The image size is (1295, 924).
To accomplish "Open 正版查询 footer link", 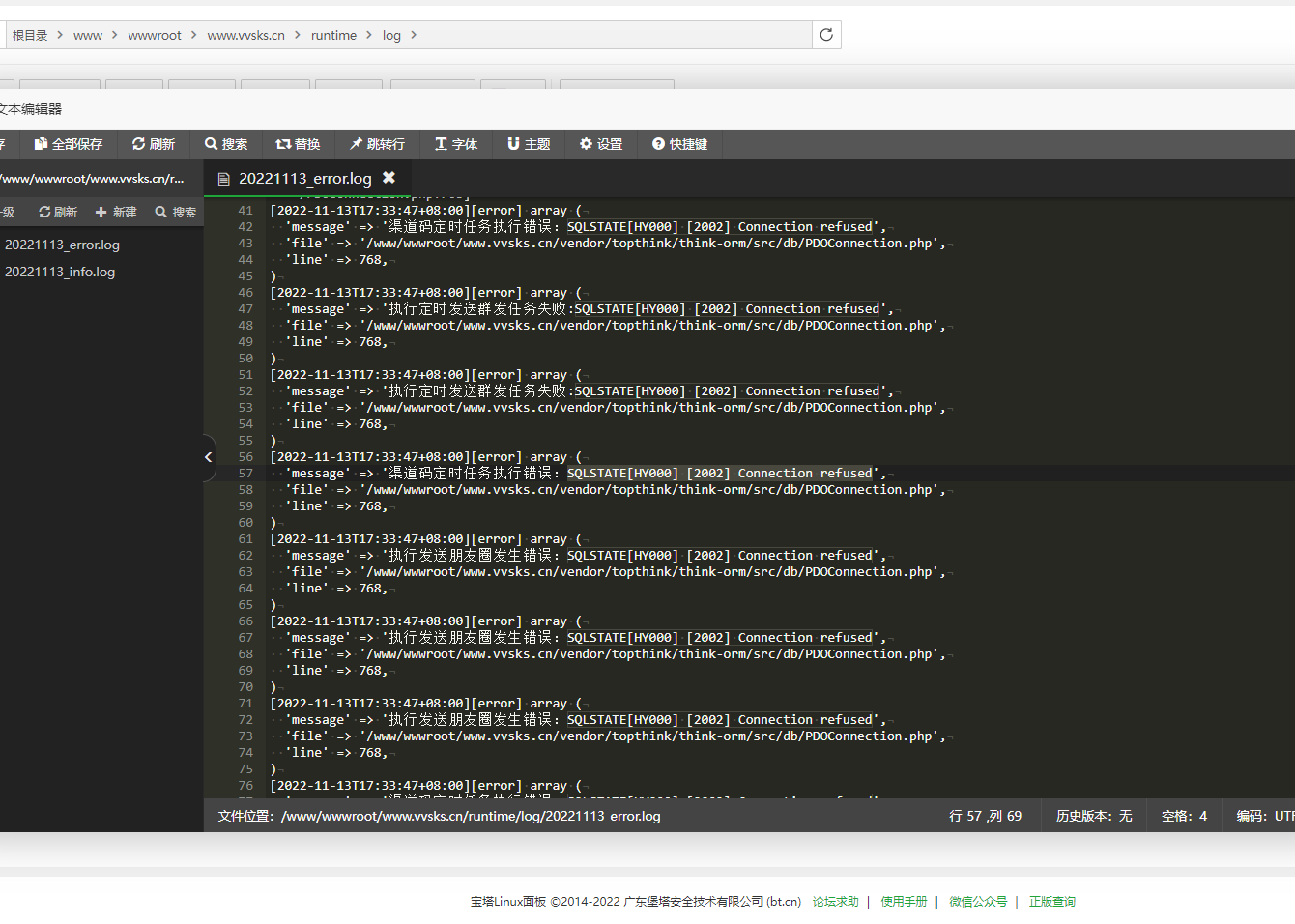I will [1052, 902].
